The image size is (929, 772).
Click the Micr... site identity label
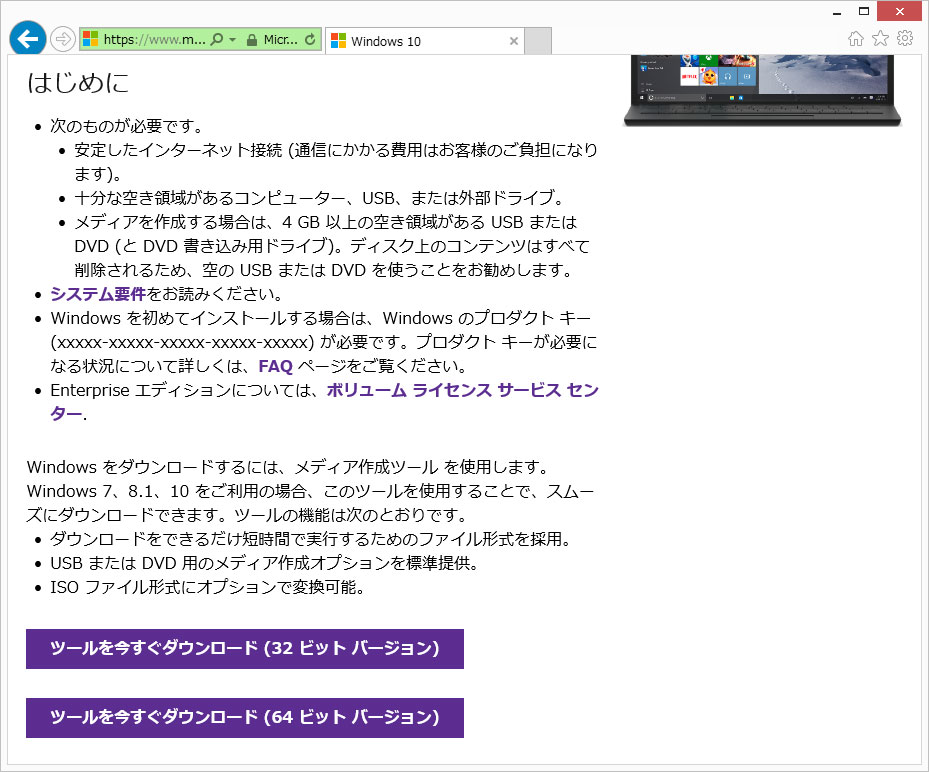[280, 40]
